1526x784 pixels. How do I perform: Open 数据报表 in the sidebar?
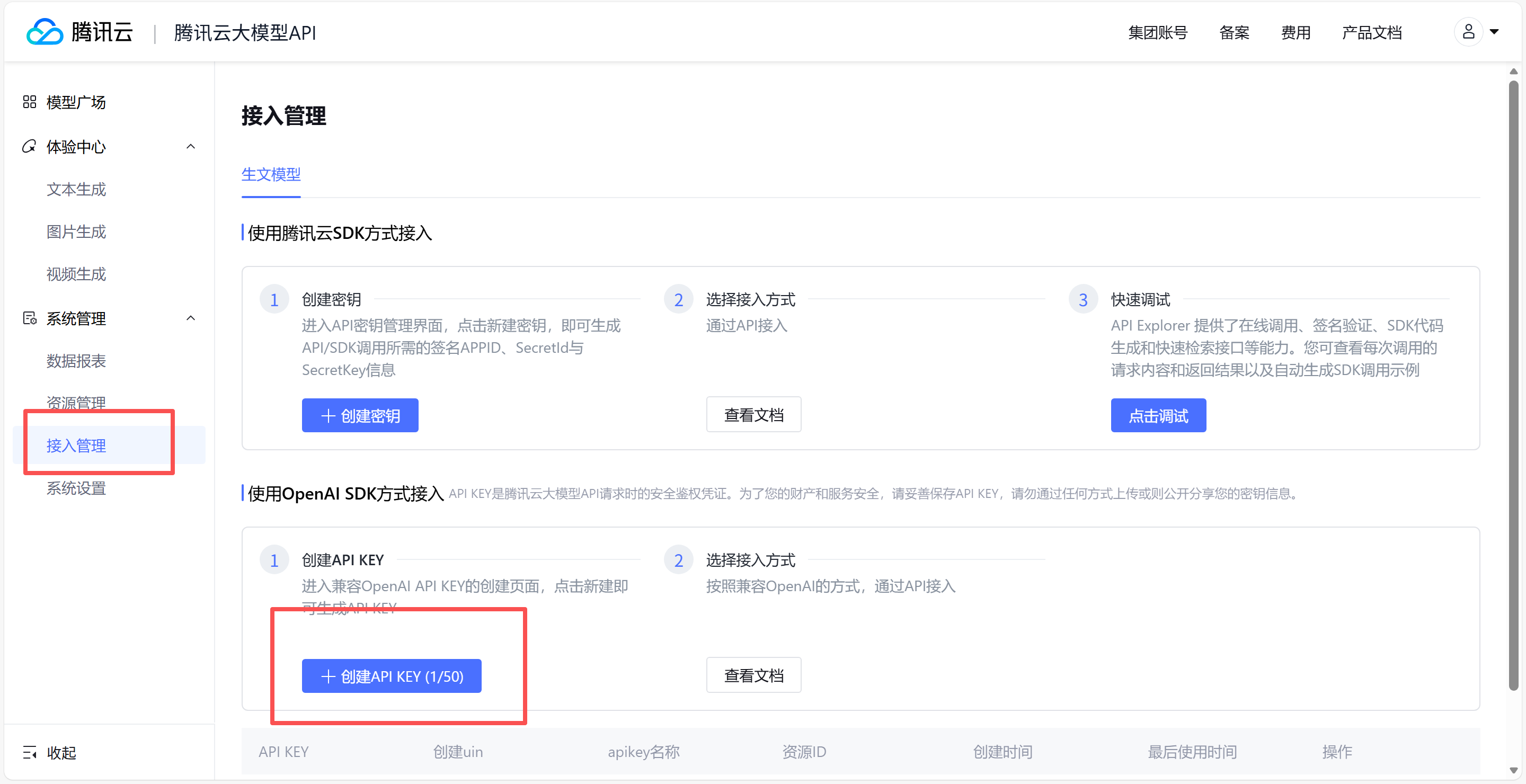(76, 361)
